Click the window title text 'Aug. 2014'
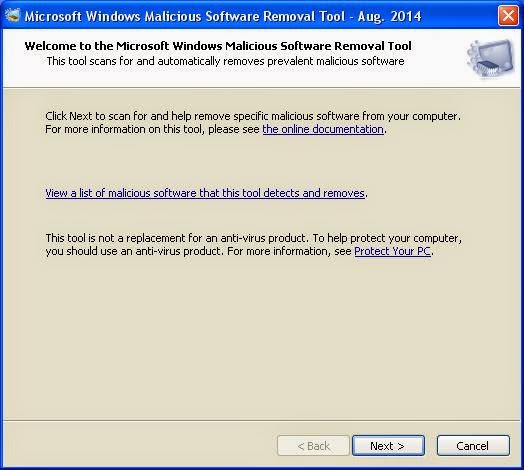 pyautogui.click(x=389, y=16)
